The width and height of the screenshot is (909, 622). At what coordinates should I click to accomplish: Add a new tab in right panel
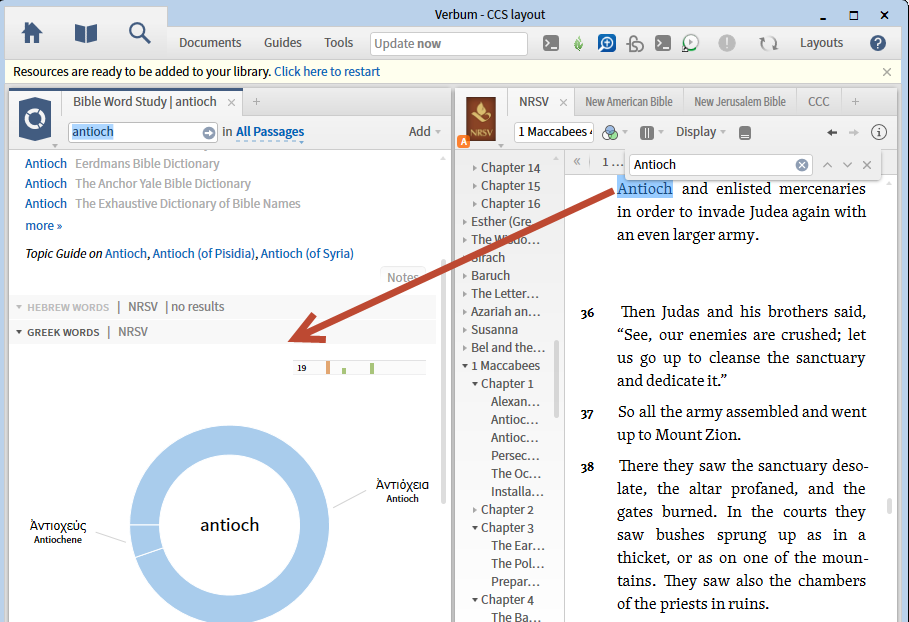point(855,102)
